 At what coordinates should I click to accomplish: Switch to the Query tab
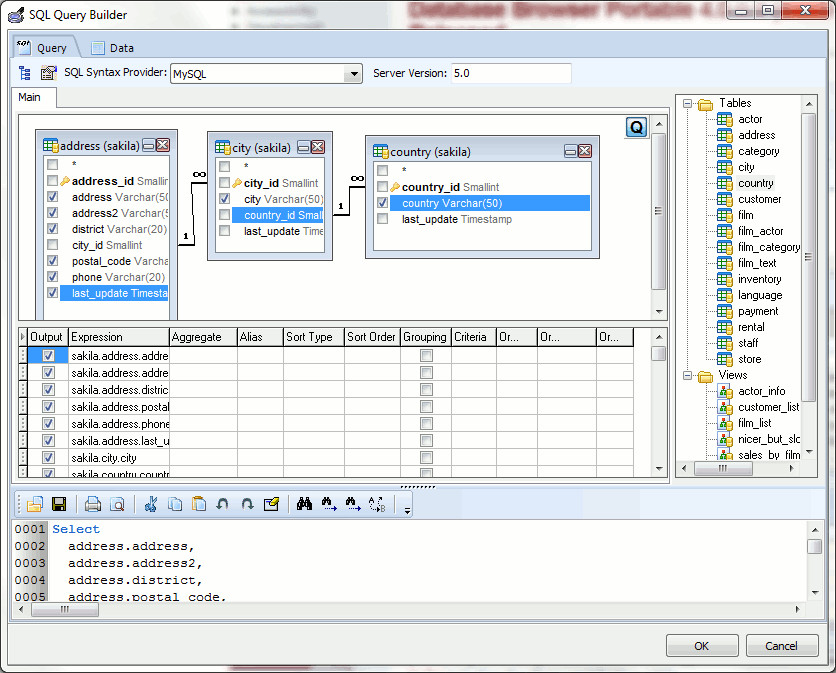(x=45, y=48)
